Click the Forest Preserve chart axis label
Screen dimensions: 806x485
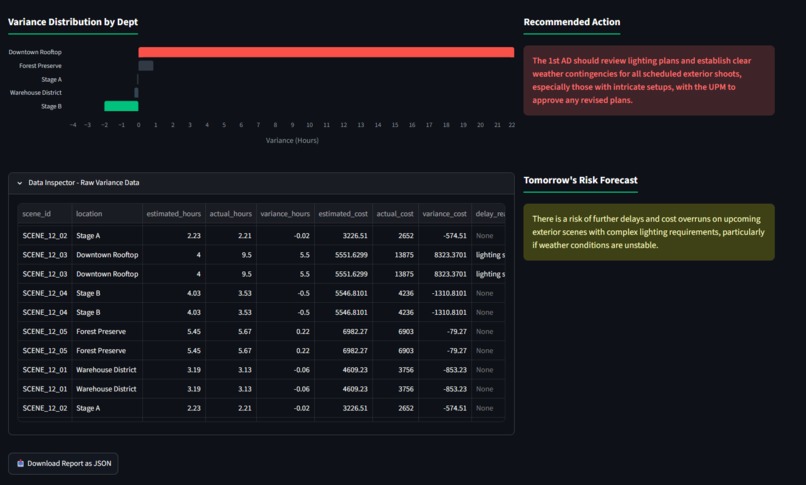point(40,66)
